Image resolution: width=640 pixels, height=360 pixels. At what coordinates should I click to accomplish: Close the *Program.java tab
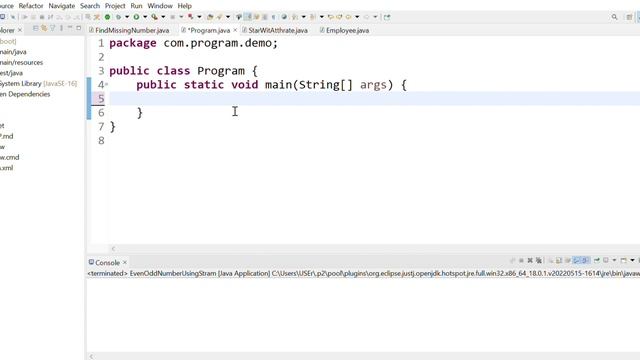(235, 30)
